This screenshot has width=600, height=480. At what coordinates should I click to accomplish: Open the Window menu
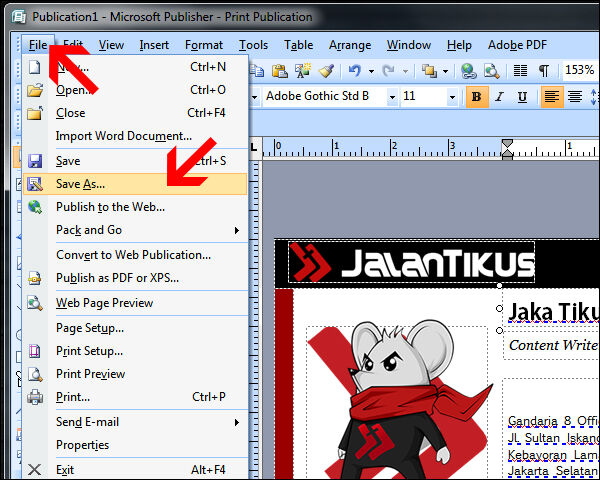(x=408, y=45)
